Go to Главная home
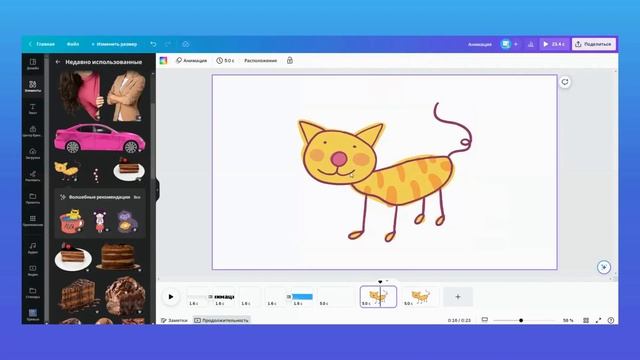The image size is (640, 360). click(x=42, y=44)
